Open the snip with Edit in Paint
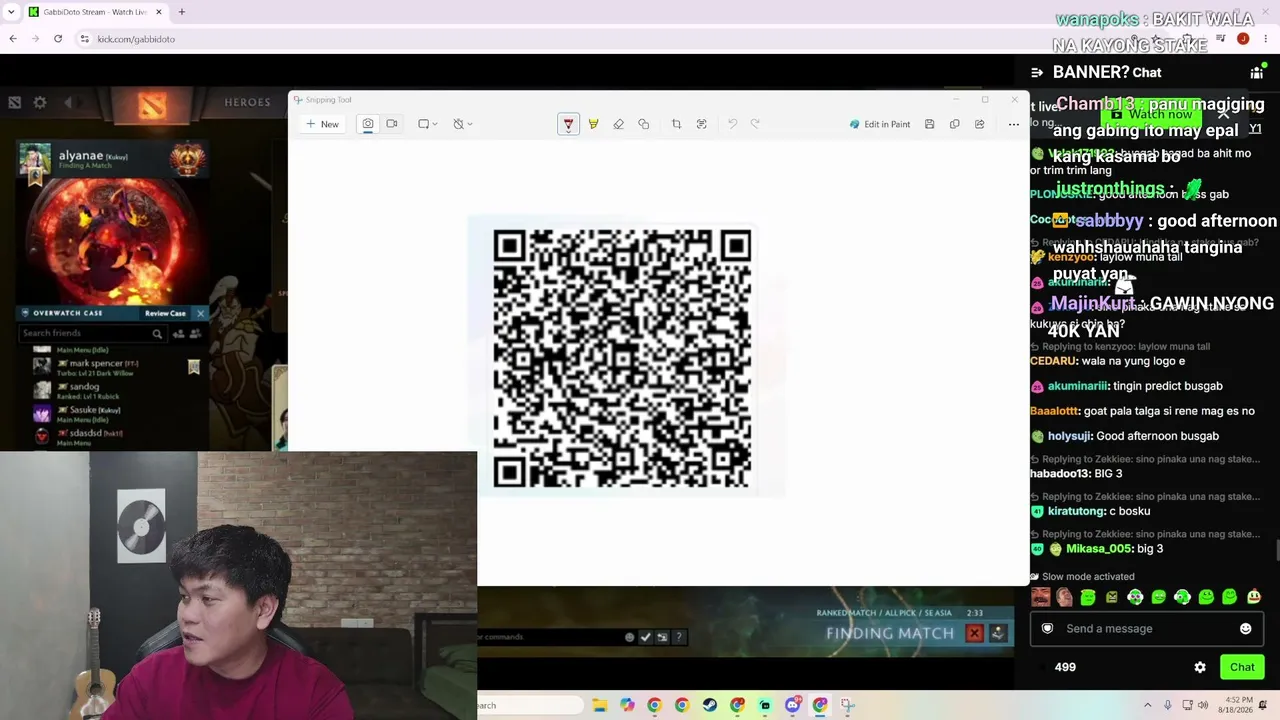The image size is (1280, 720). pos(880,124)
